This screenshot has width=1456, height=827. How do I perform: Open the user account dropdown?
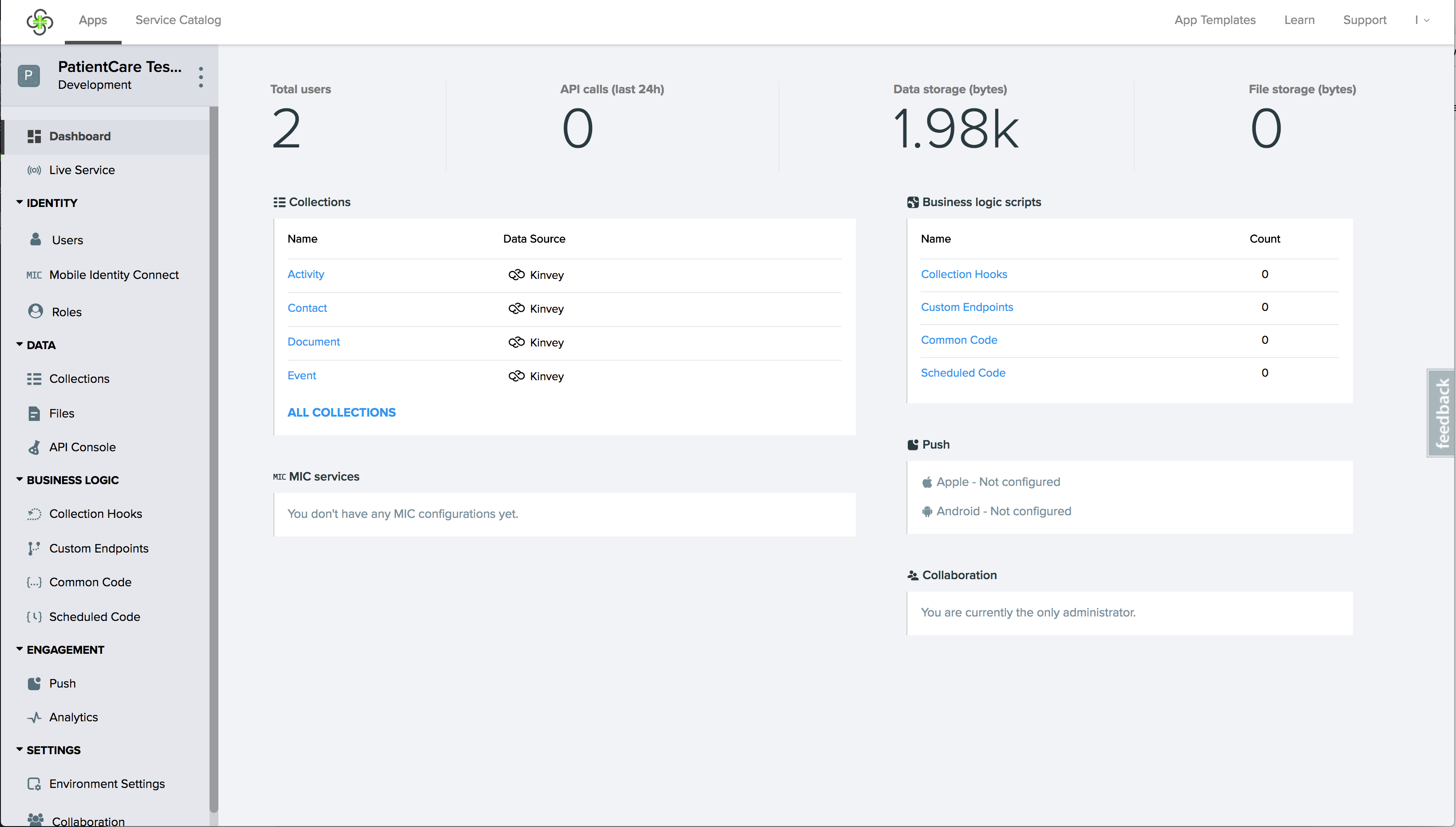coord(1422,20)
